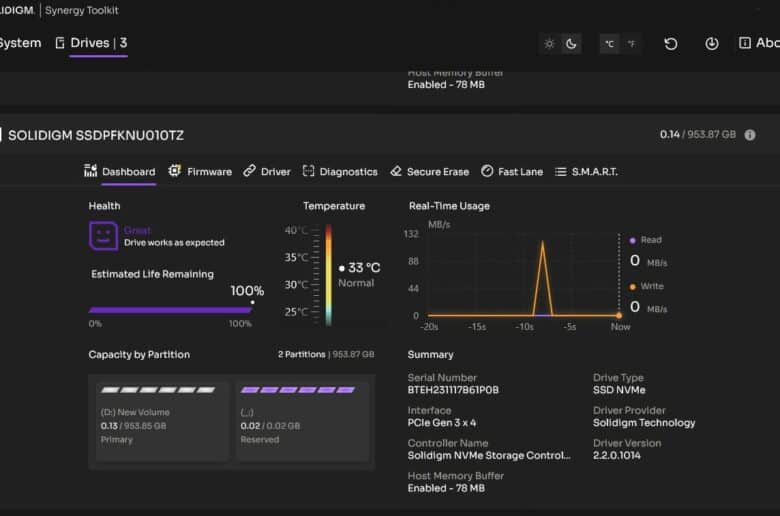Select Celsius temperature unit
The width and height of the screenshot is (780, 516).
click(609, 44)
